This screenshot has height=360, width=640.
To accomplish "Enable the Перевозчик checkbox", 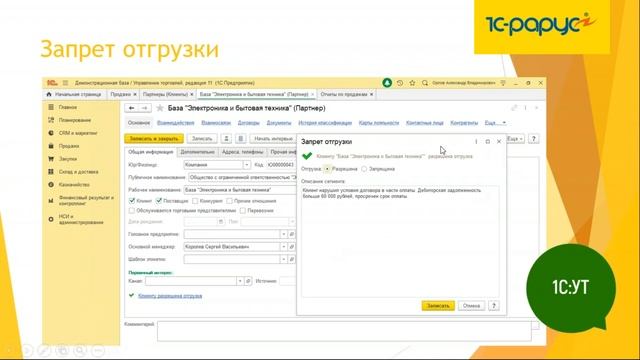I will (x=243, y=211).
